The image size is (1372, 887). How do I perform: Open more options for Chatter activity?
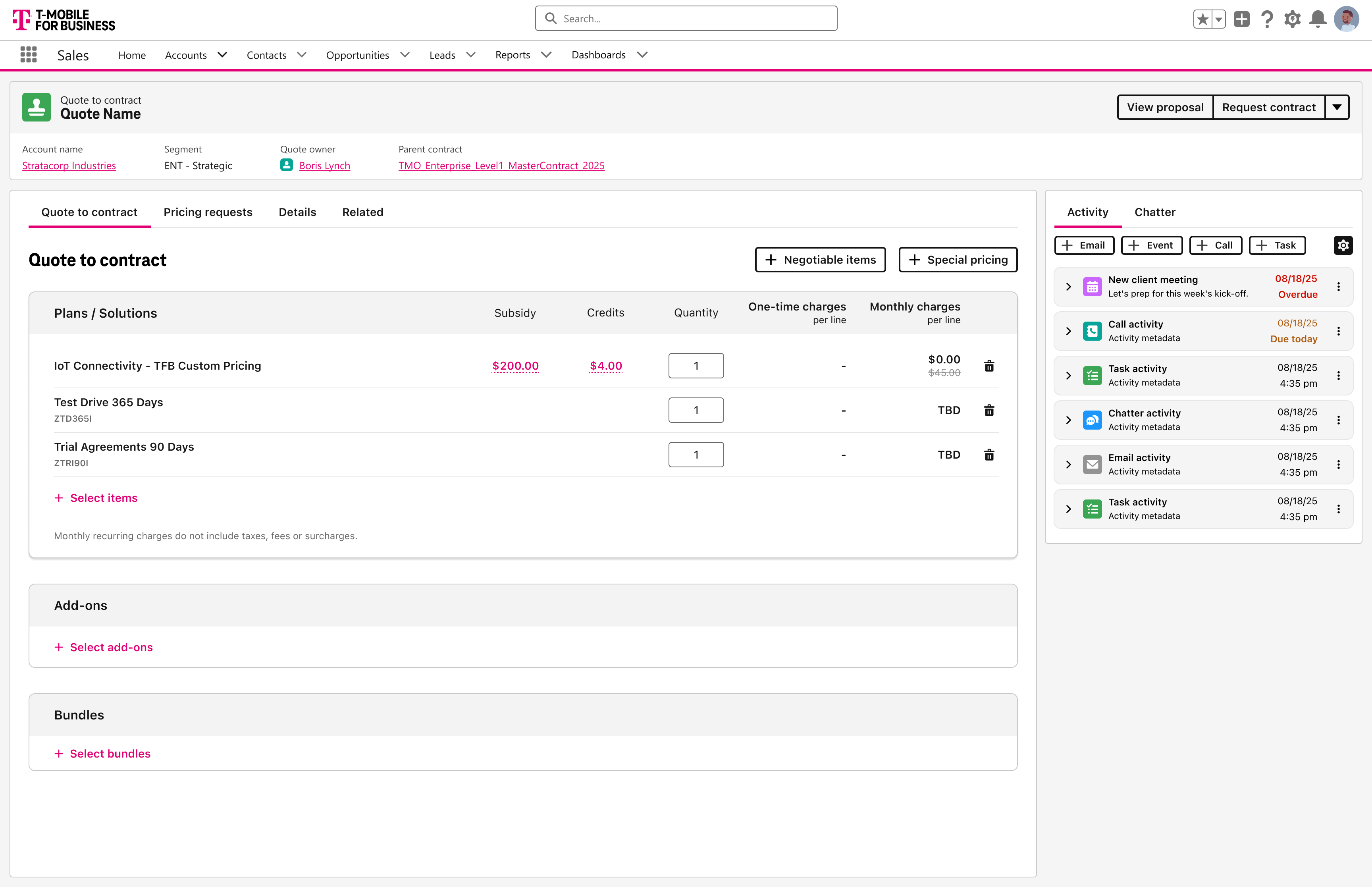(x=1339, y=420)
